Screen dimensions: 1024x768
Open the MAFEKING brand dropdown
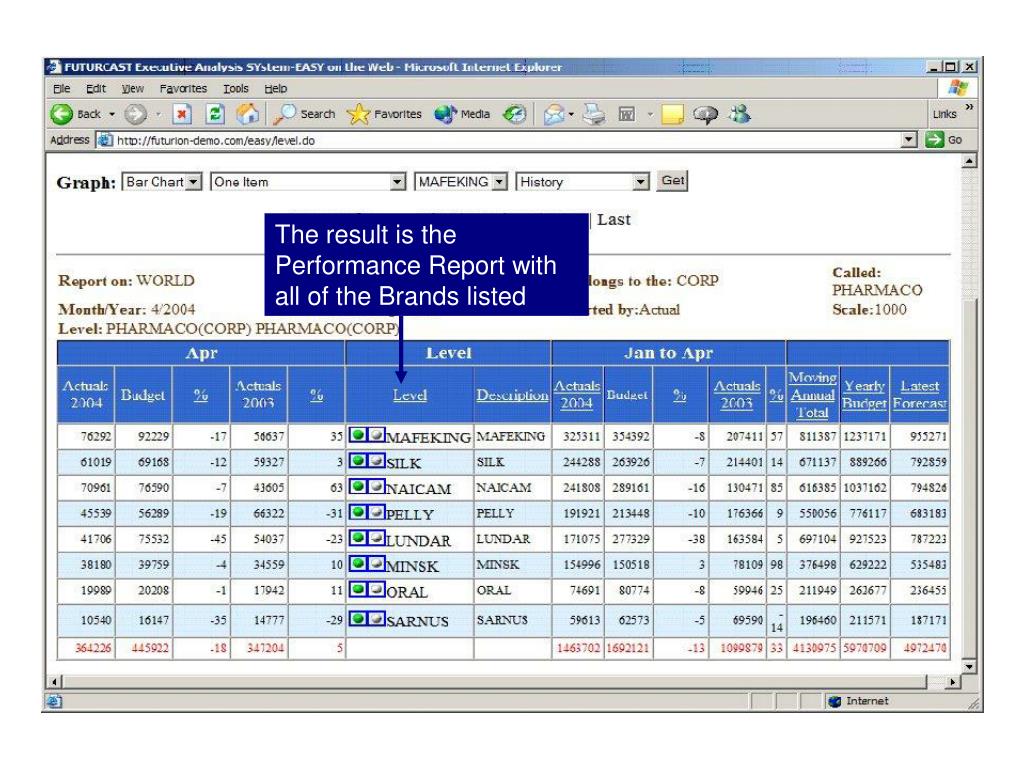460,182
